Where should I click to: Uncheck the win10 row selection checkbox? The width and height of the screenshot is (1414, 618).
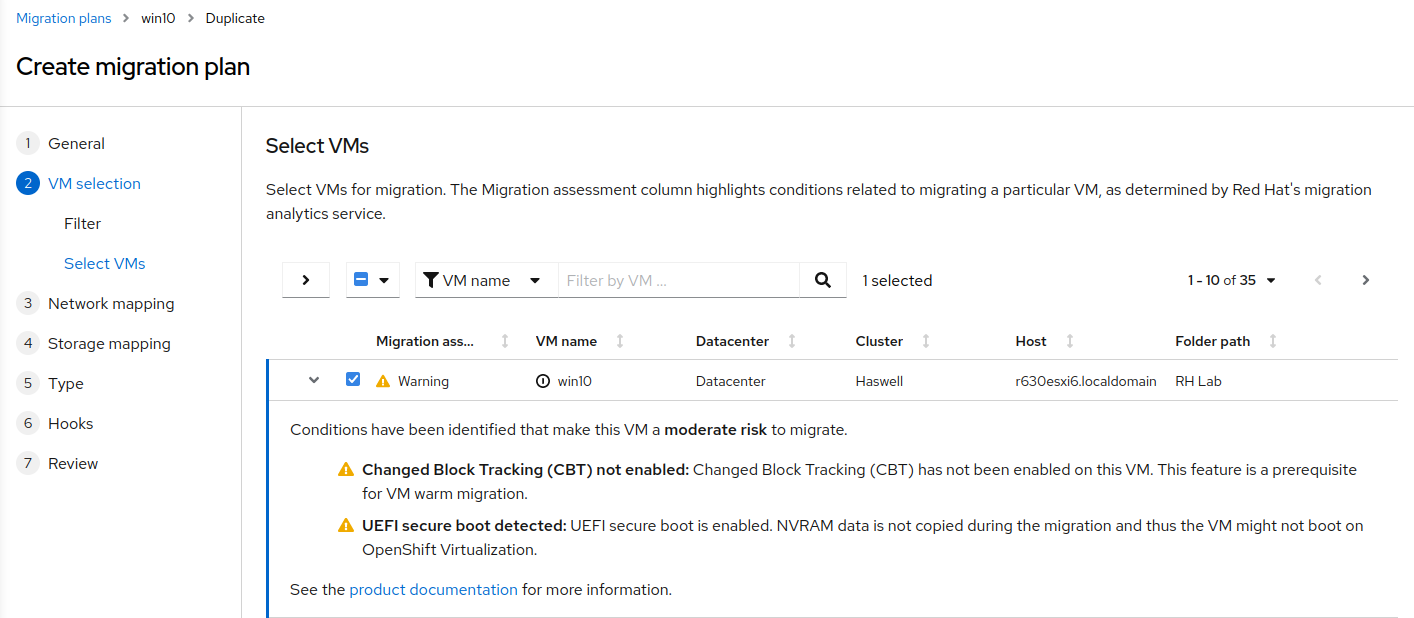352,380
